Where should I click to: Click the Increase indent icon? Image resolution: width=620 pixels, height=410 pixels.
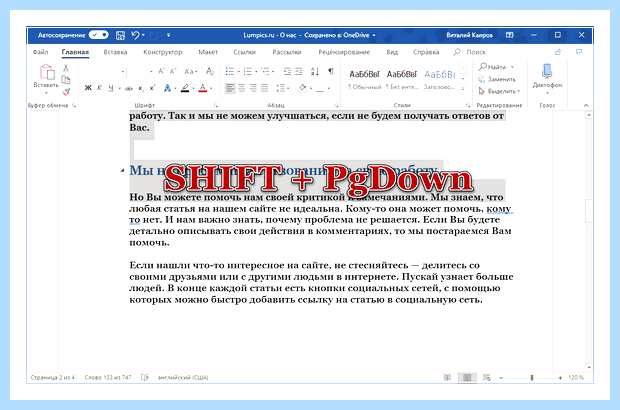point(299,72)
